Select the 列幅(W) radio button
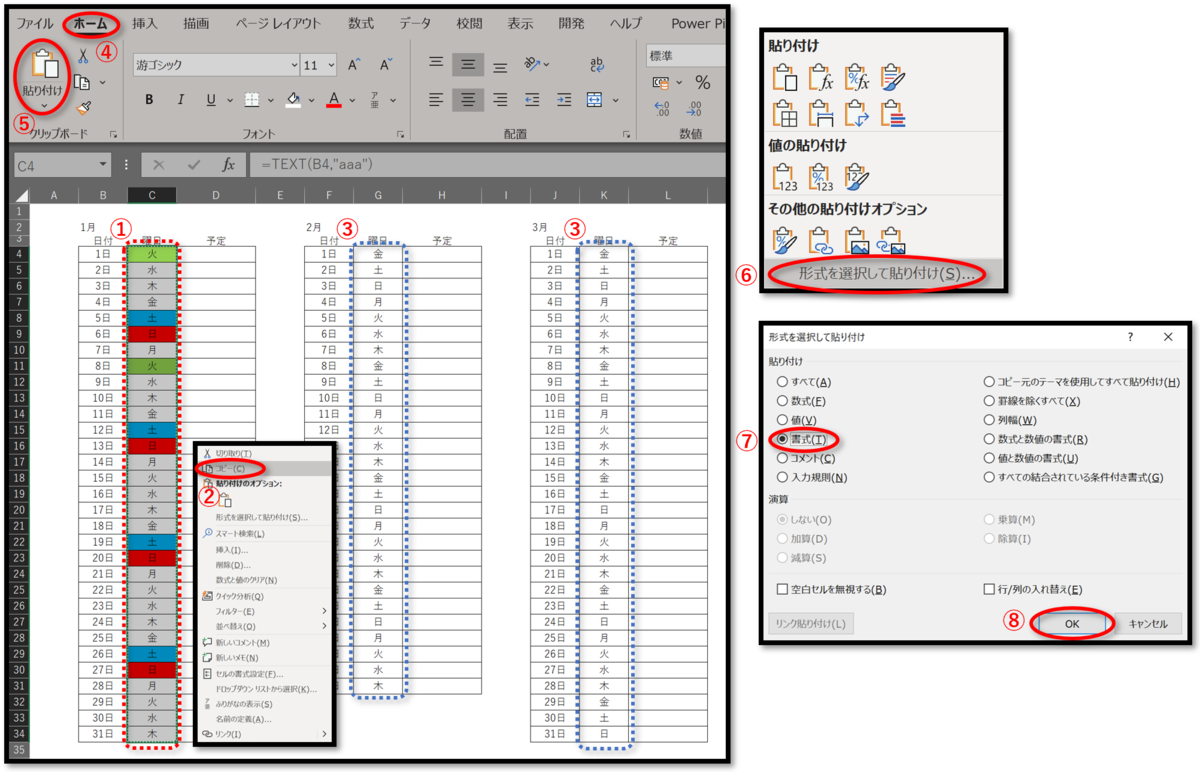The height and width of the screenshot is (772, 1200). click(x=989, y=420)
